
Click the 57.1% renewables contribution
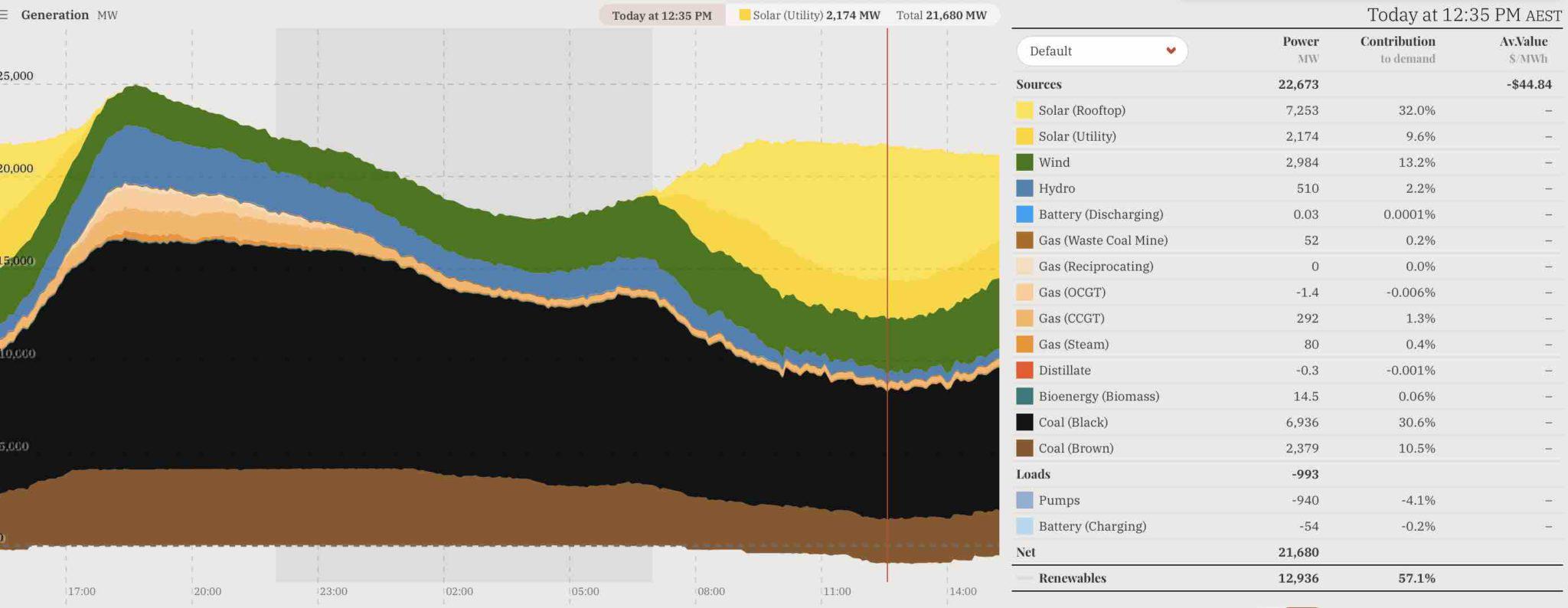coord(1416,578)
